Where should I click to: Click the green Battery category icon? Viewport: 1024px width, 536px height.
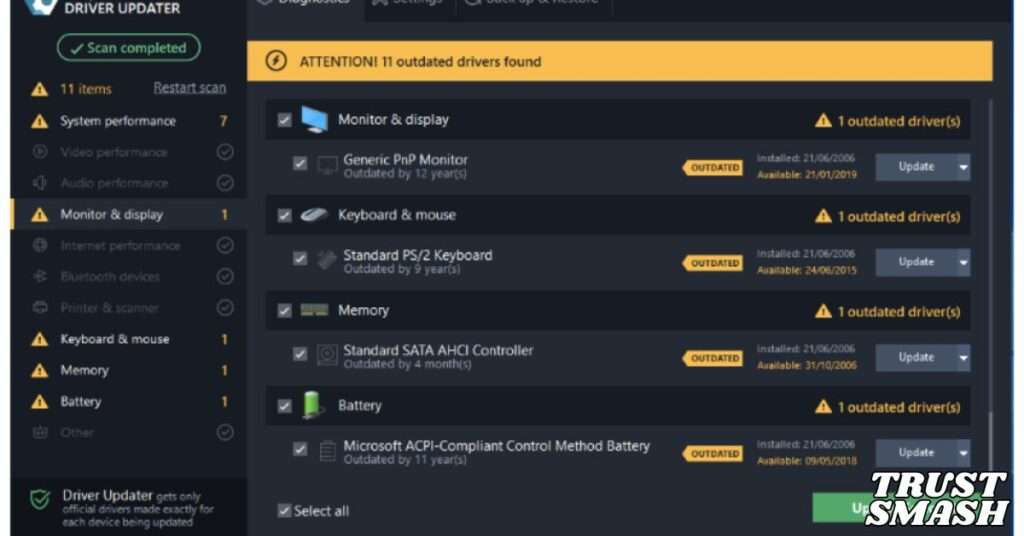(314, 406)
